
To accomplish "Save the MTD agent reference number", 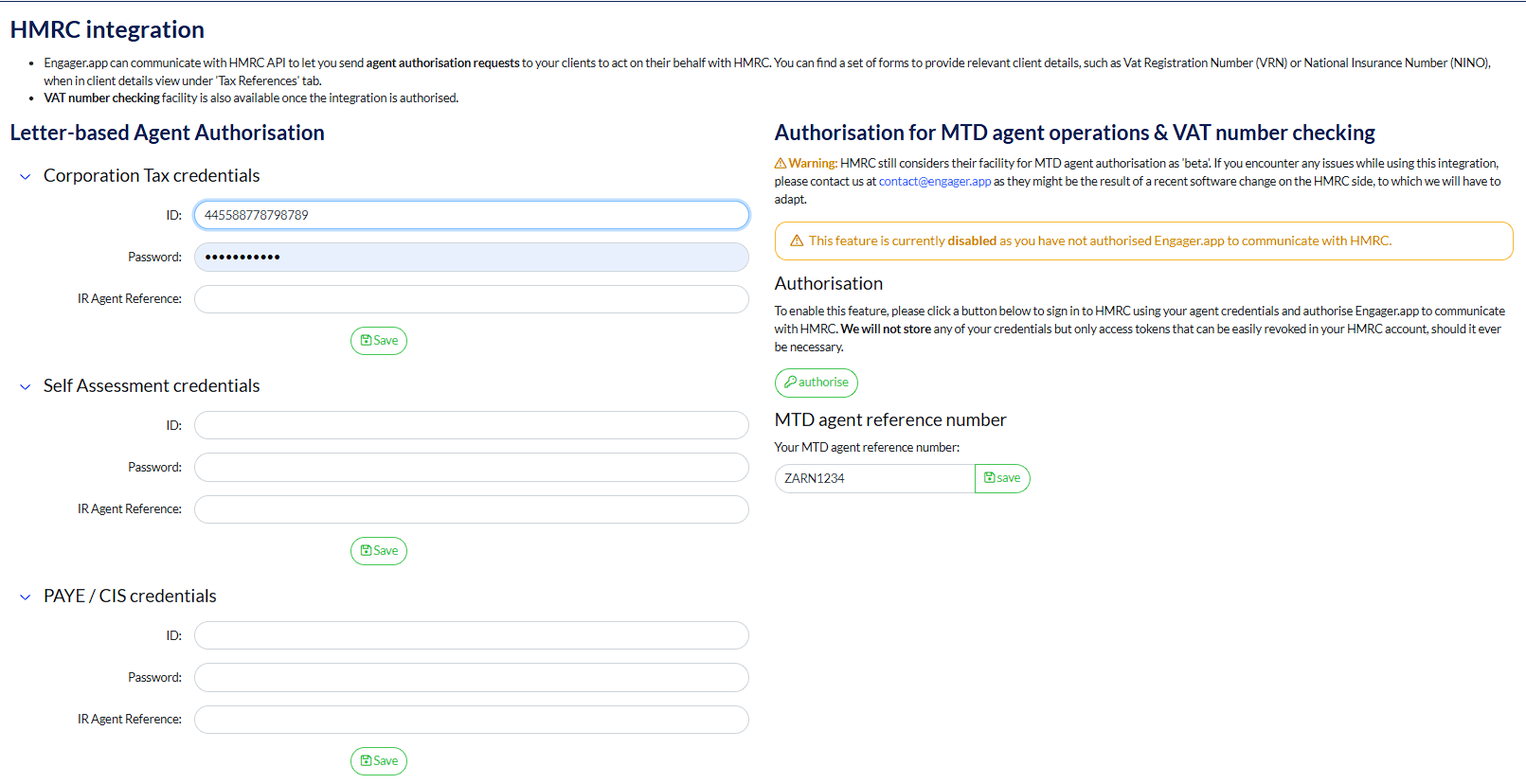I will coord(1002,478).
